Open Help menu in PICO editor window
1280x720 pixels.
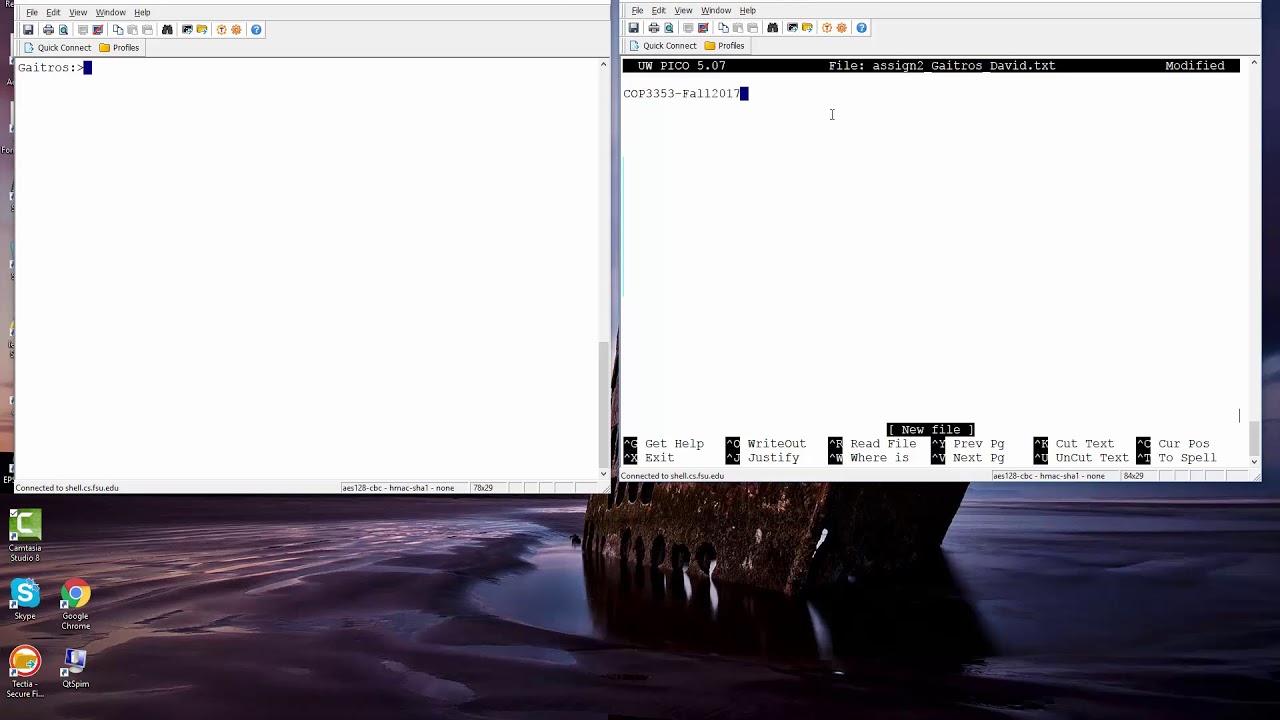[x=748, y=10]
